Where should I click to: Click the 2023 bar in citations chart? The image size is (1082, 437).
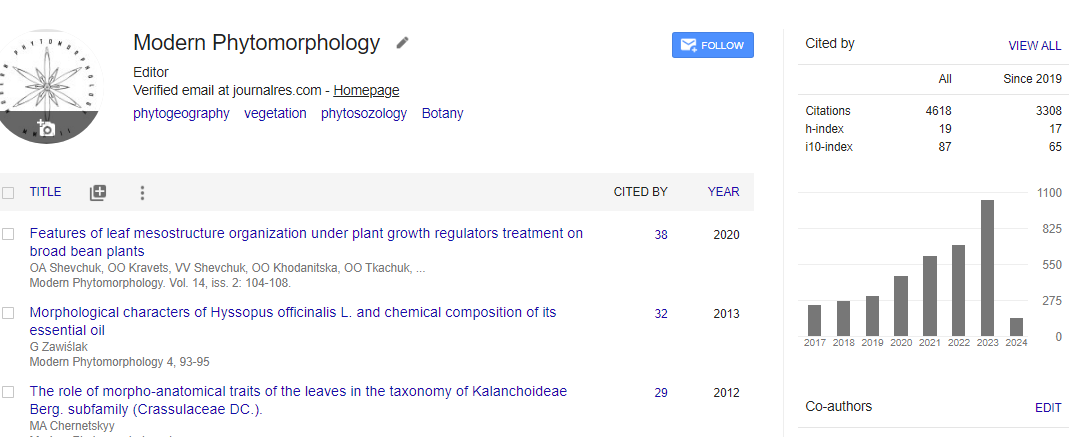[x=987, y=268]
